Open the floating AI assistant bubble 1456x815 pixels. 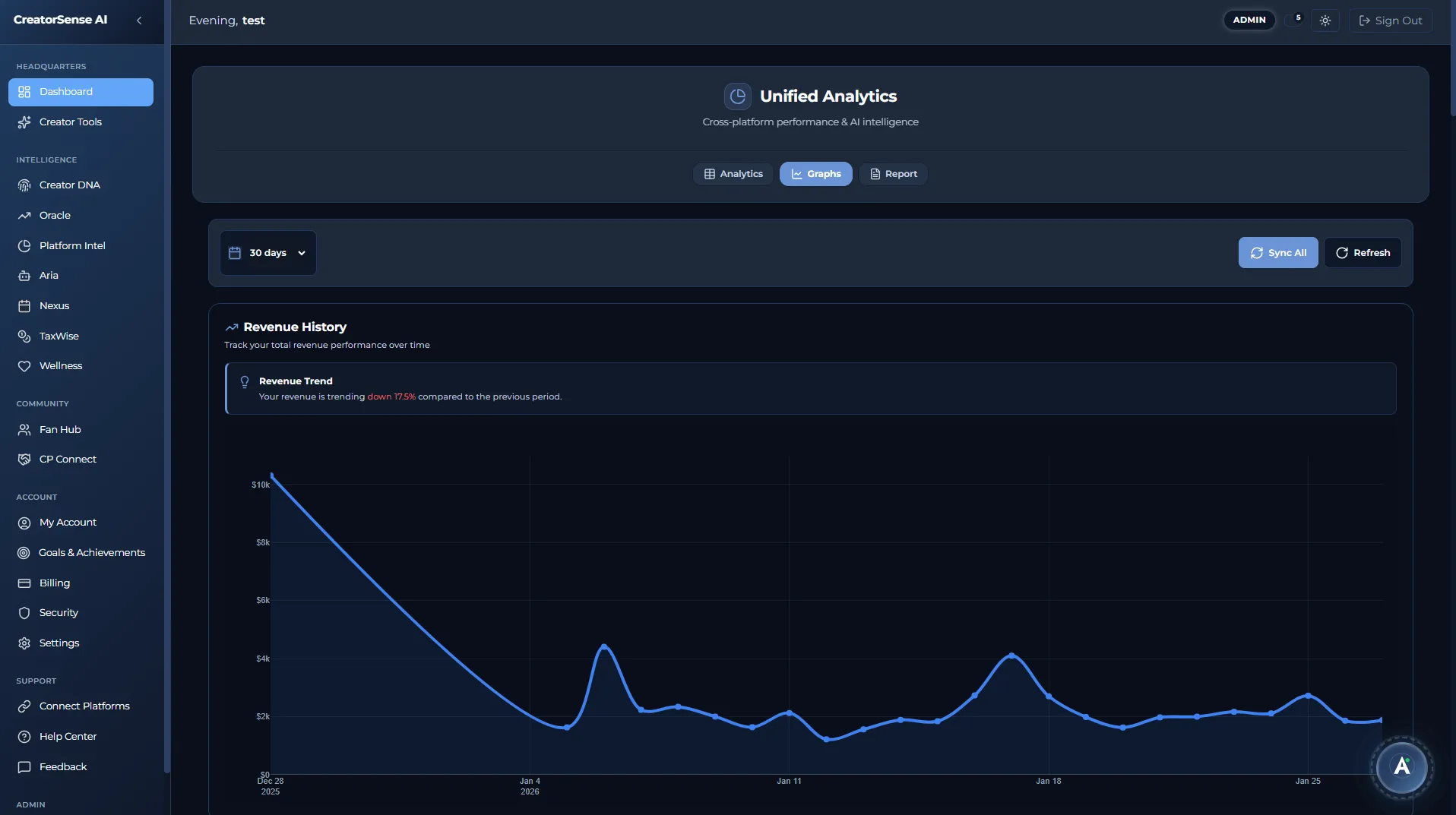1402,767
